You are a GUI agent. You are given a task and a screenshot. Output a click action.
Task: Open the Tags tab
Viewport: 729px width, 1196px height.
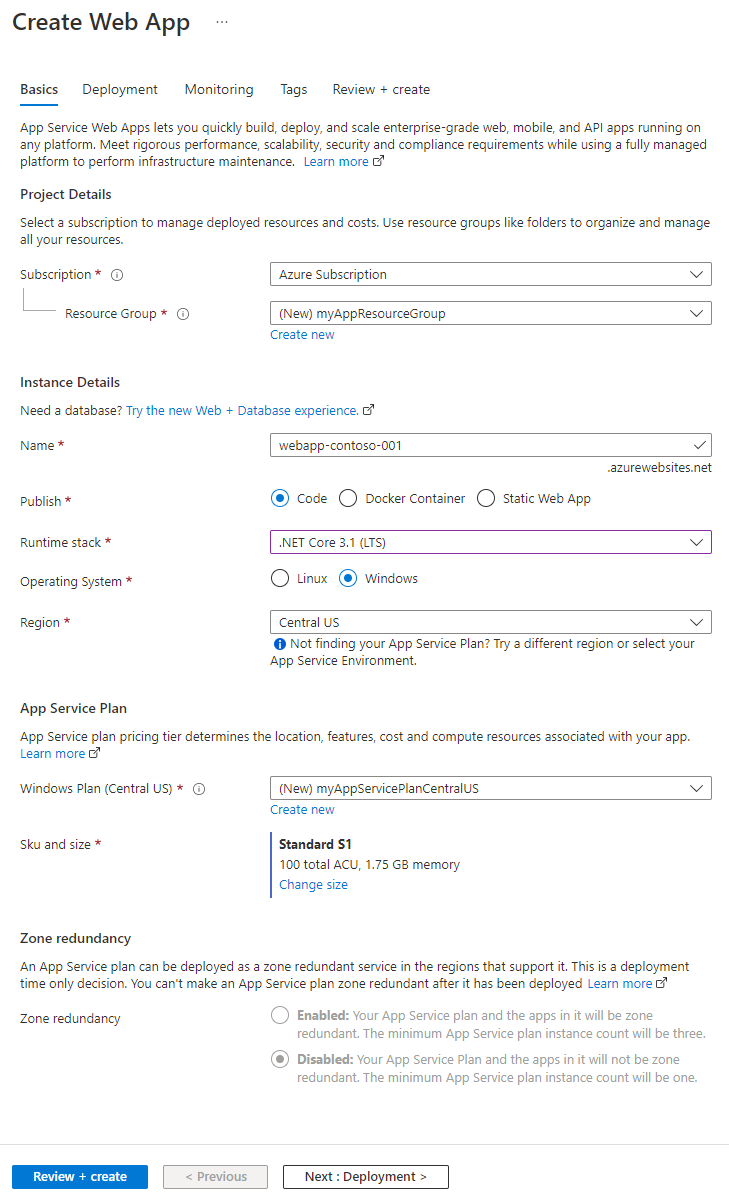[293, 89]
